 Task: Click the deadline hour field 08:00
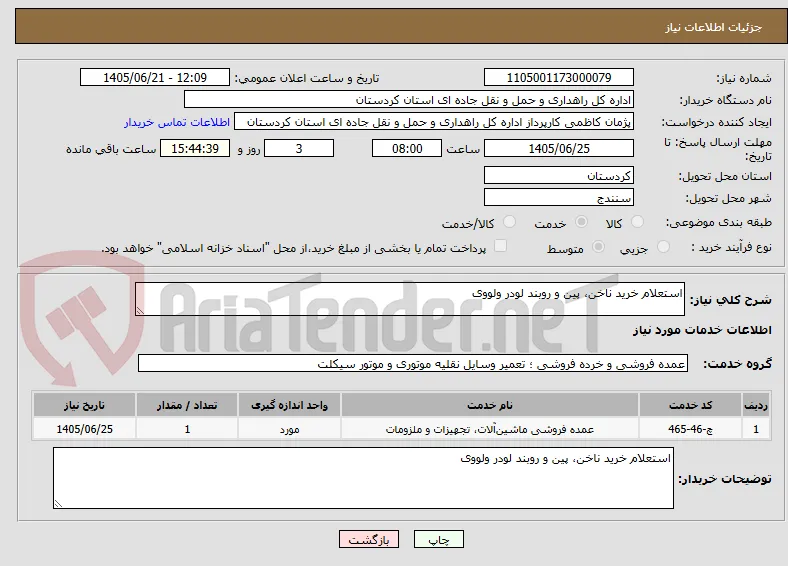click(x=407, y=148)
